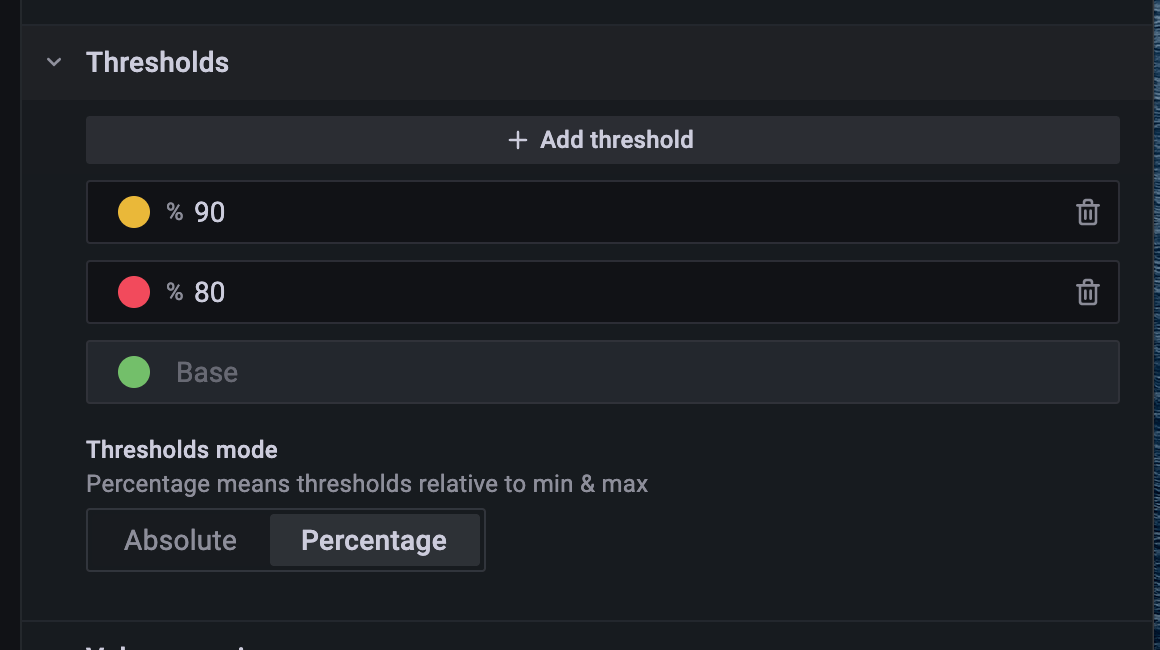
Task: Click the Thresholds mode label
Action: click(x=182, y=450)
